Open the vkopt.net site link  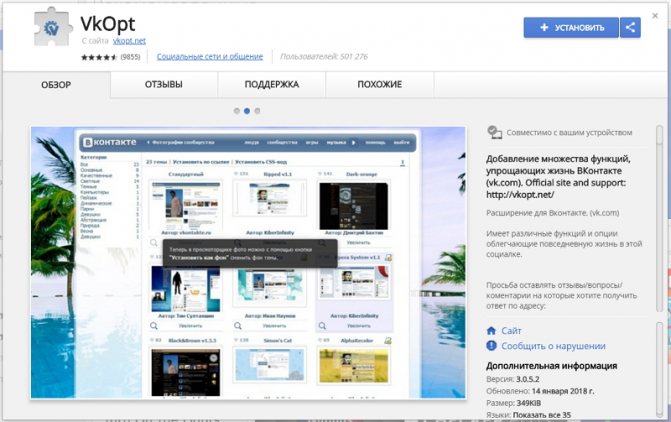(x=129, y=41)
